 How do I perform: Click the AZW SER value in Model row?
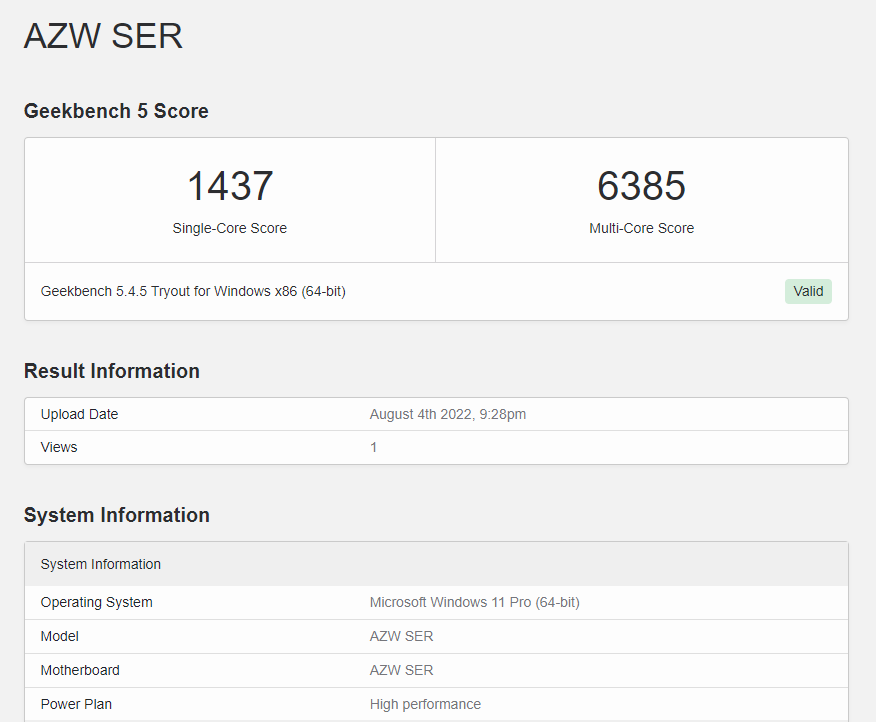[402, 636]
